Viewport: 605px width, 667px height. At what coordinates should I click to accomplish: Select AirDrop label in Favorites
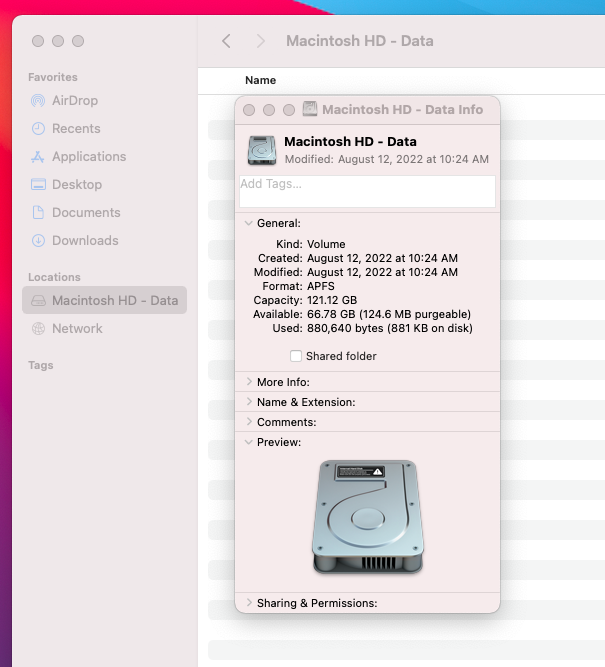[x=75, y=101]
